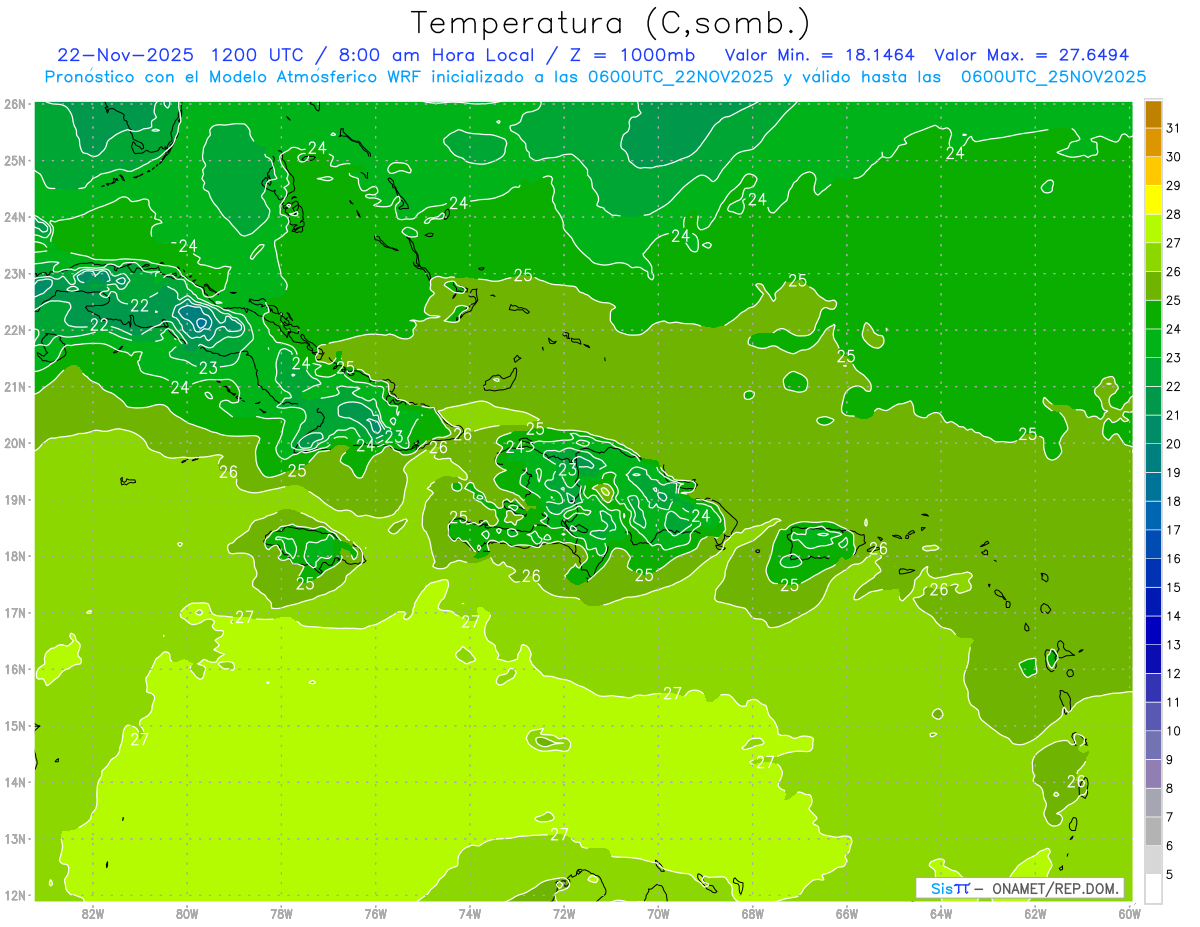Click the color bar legend value "16"

point(1174,558)
